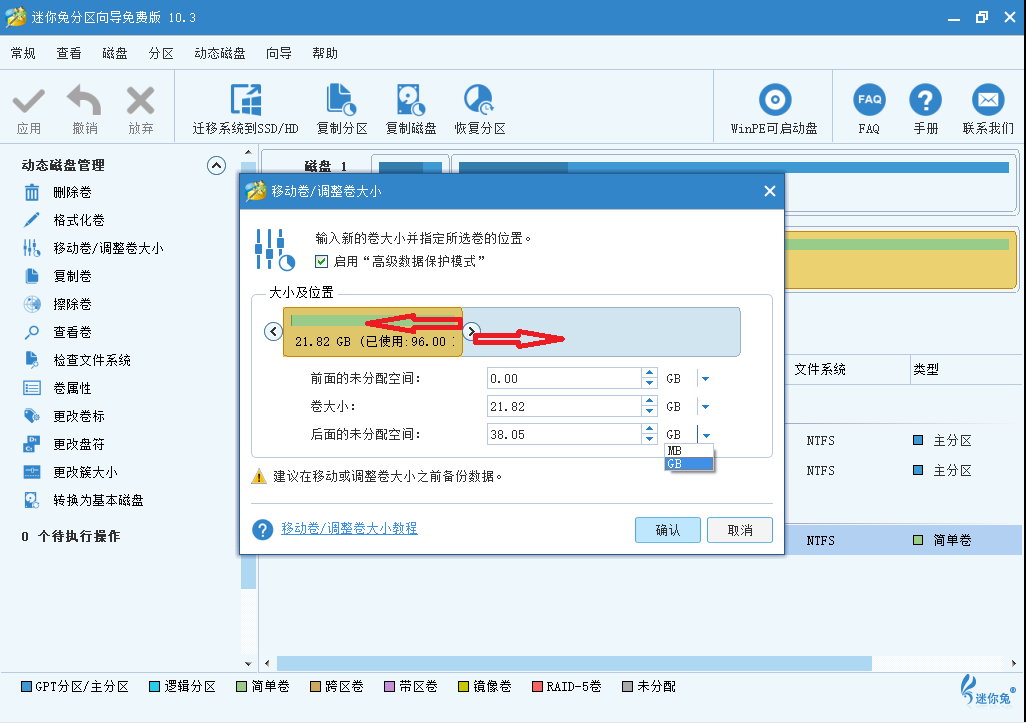This screenshot has height=724, width=1026.
Task: Open Migrate OS to SSD/HD (迁移系统到SSD/HD) tool
Action: point(245,109)
